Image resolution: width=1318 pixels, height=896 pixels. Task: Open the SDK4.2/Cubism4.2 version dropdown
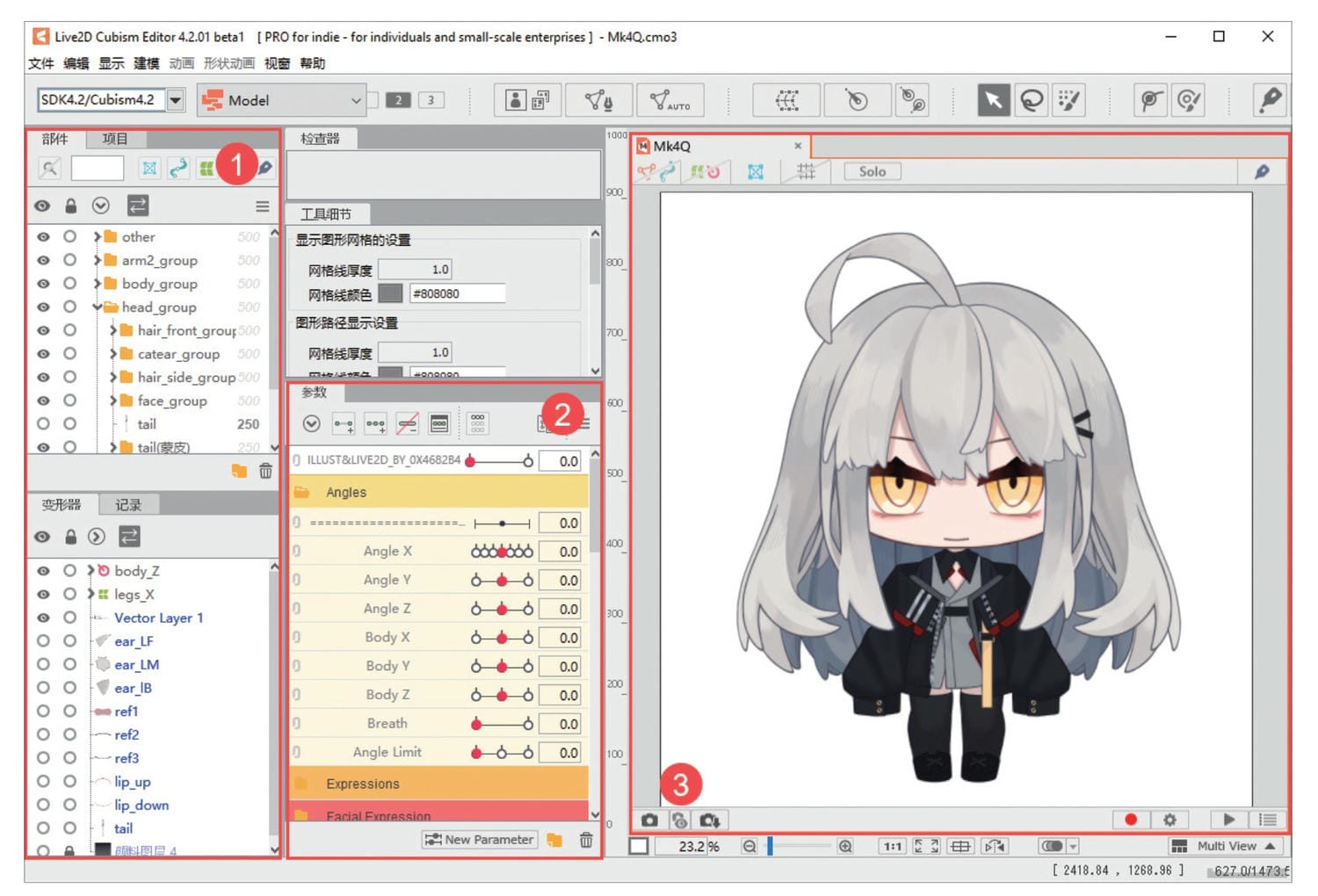coord(176,99)
